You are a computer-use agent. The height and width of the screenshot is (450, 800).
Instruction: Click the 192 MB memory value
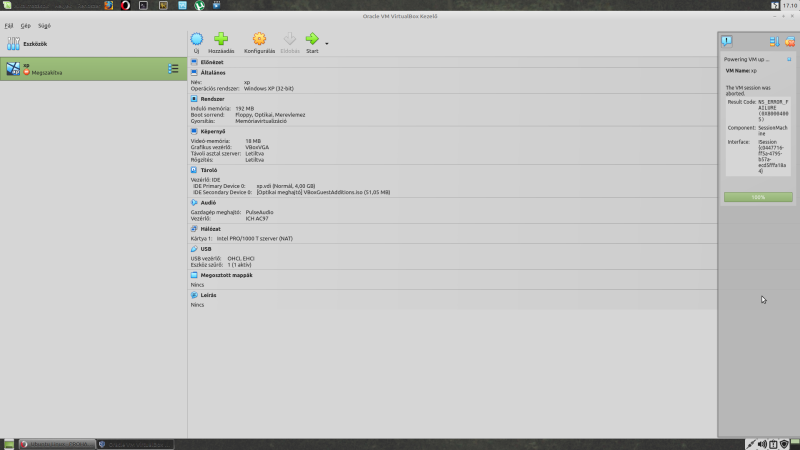point(244,109)
